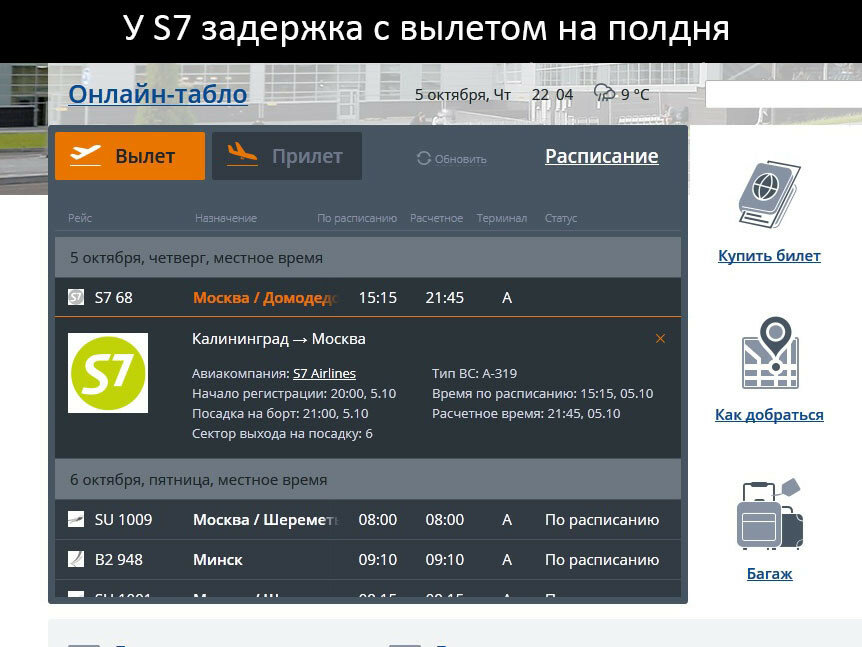Click the search field at top right
The width and height of the screenshot is (862, 647).
tap(783, 94)
